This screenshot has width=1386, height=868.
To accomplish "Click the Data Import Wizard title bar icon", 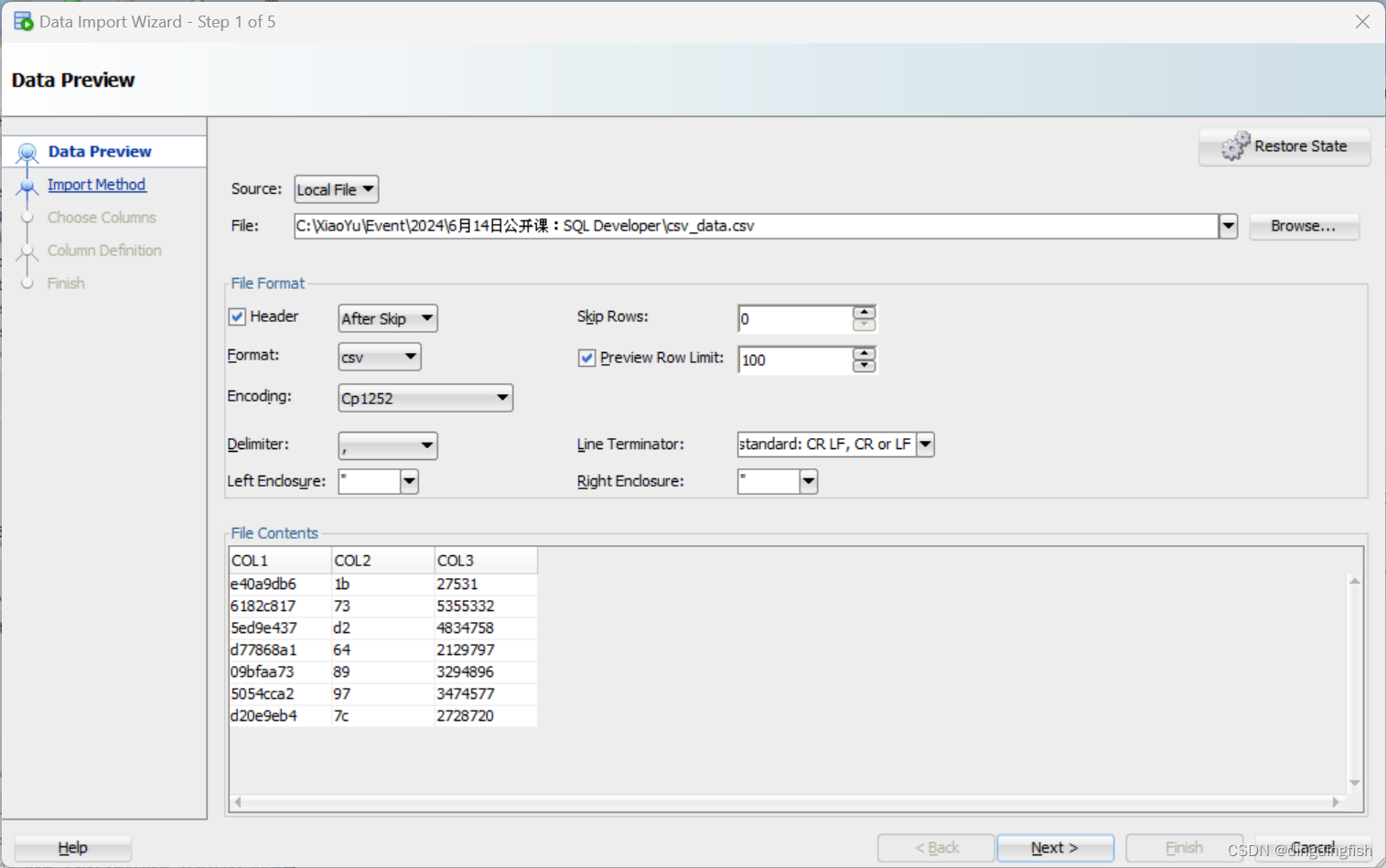I will tap(22, 20).
